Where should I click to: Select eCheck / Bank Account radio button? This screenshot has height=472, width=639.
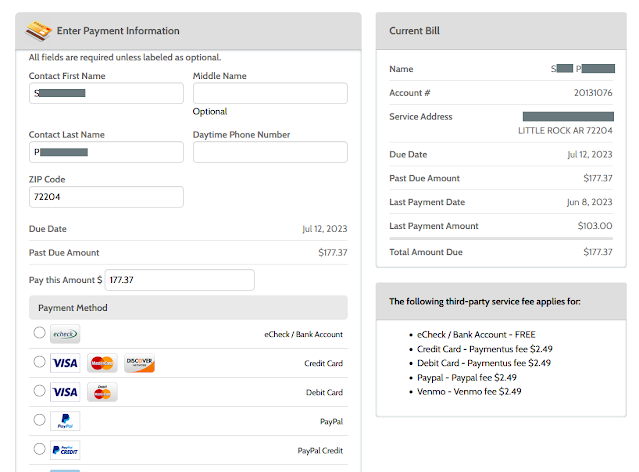40,333
